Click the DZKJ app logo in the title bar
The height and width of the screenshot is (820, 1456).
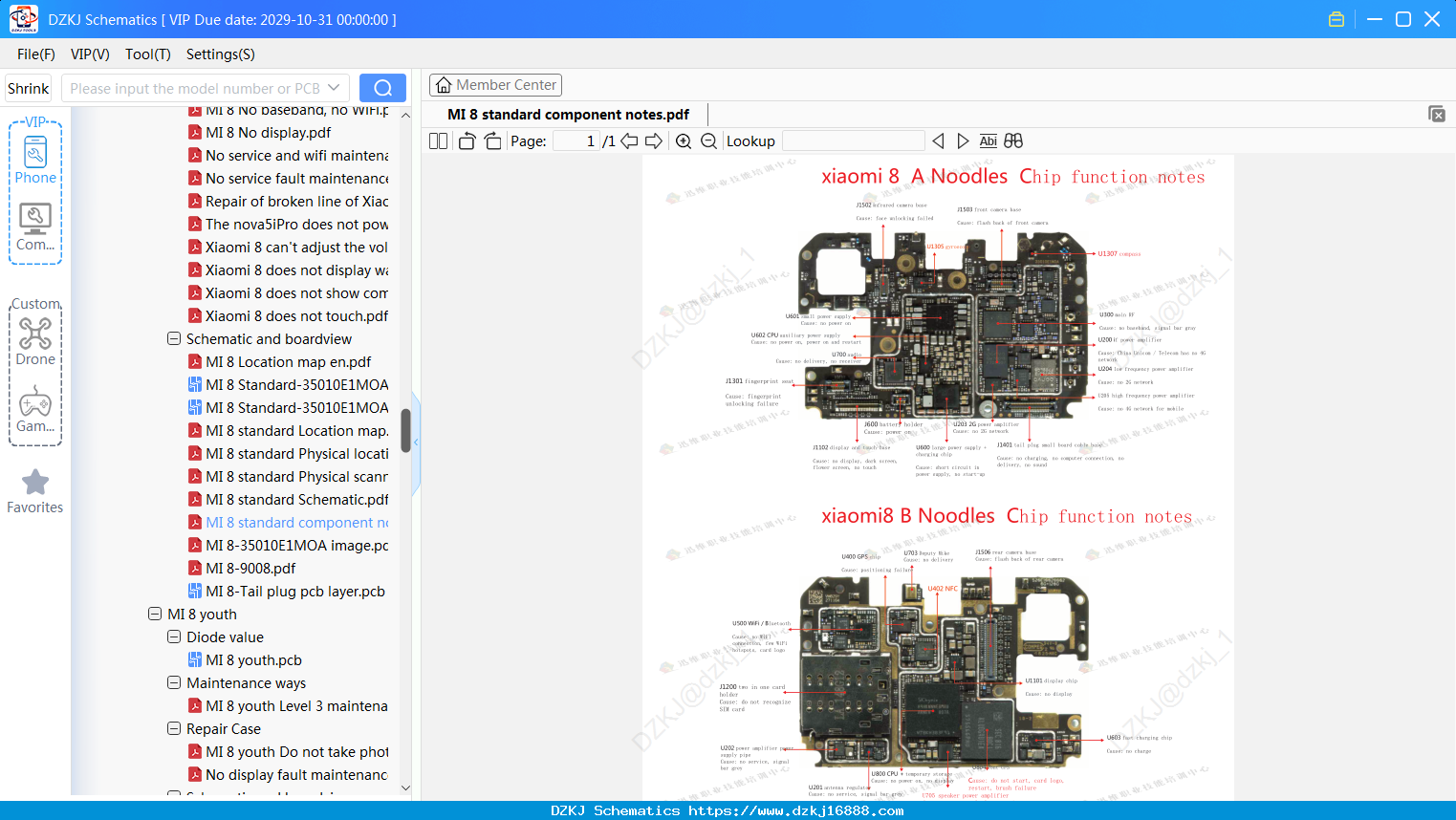click(23, 19)
